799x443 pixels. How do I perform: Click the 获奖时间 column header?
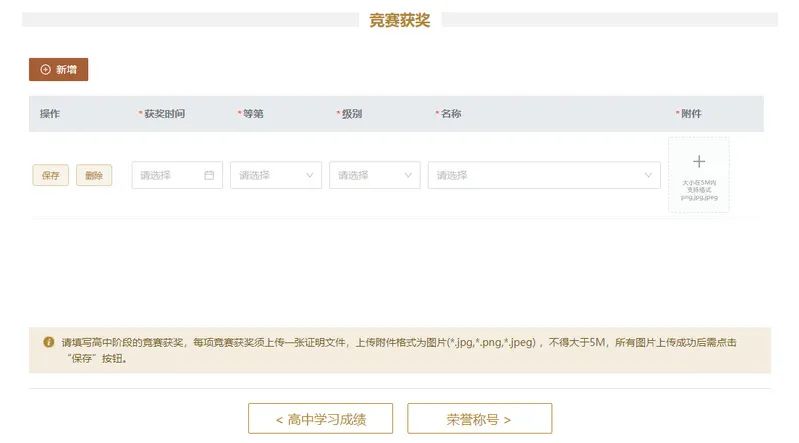[x=164, y=114]
